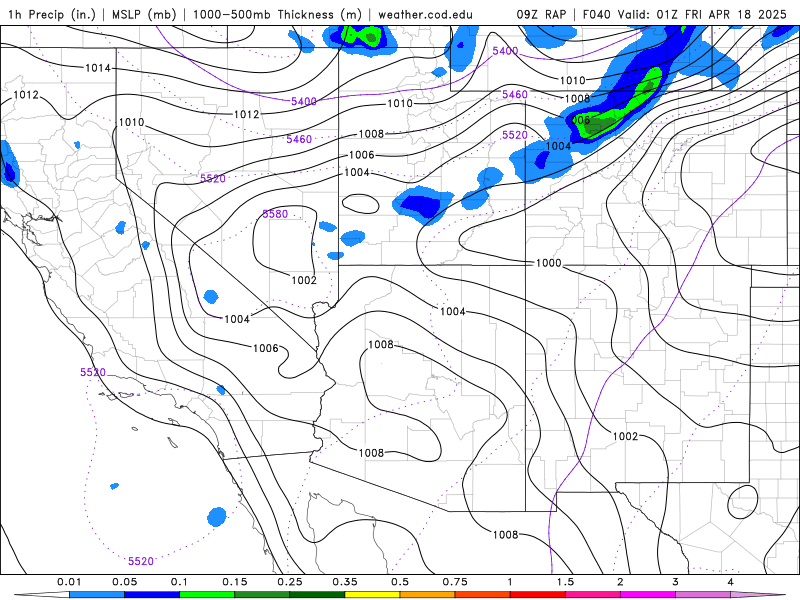Click the light blue 0.01–0.05 legend swatch
This screenshot has height=600, width=800.
point(97,595)
